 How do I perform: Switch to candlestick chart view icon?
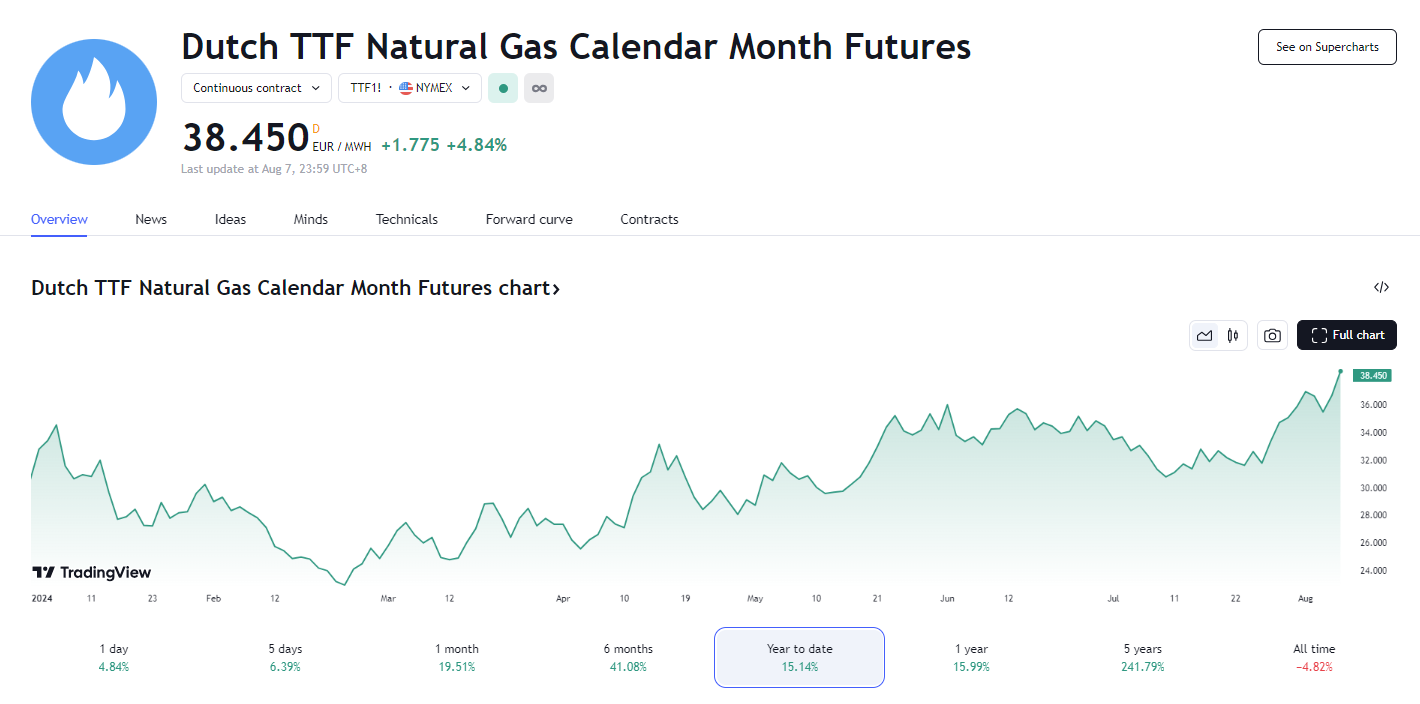point(1233,336)
